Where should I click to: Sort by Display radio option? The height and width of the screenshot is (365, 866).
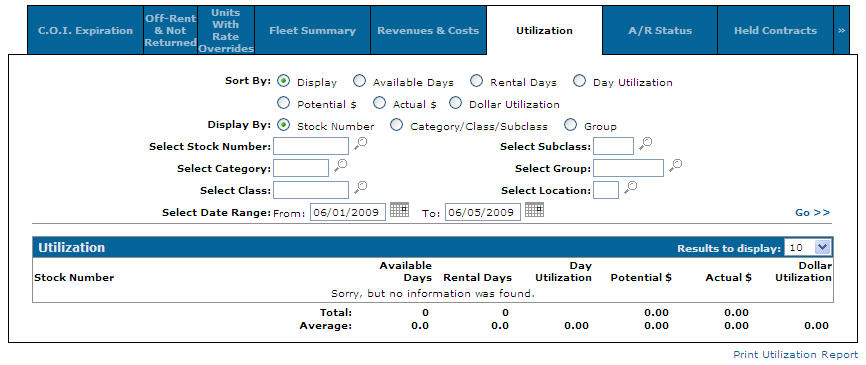[283, 81]
